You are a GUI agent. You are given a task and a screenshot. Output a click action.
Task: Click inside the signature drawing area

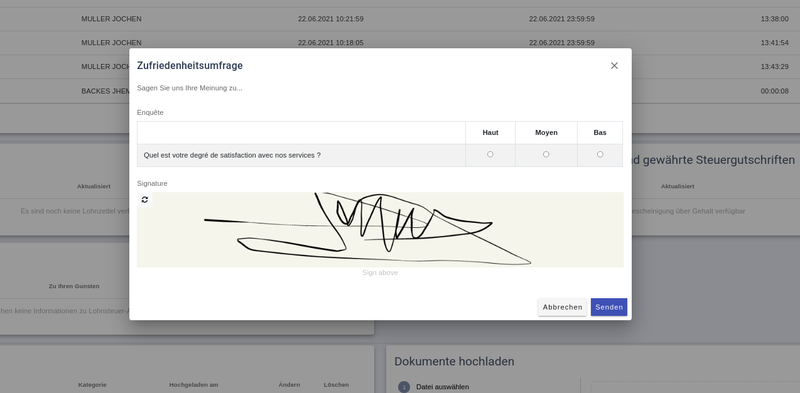pos(380,230)
